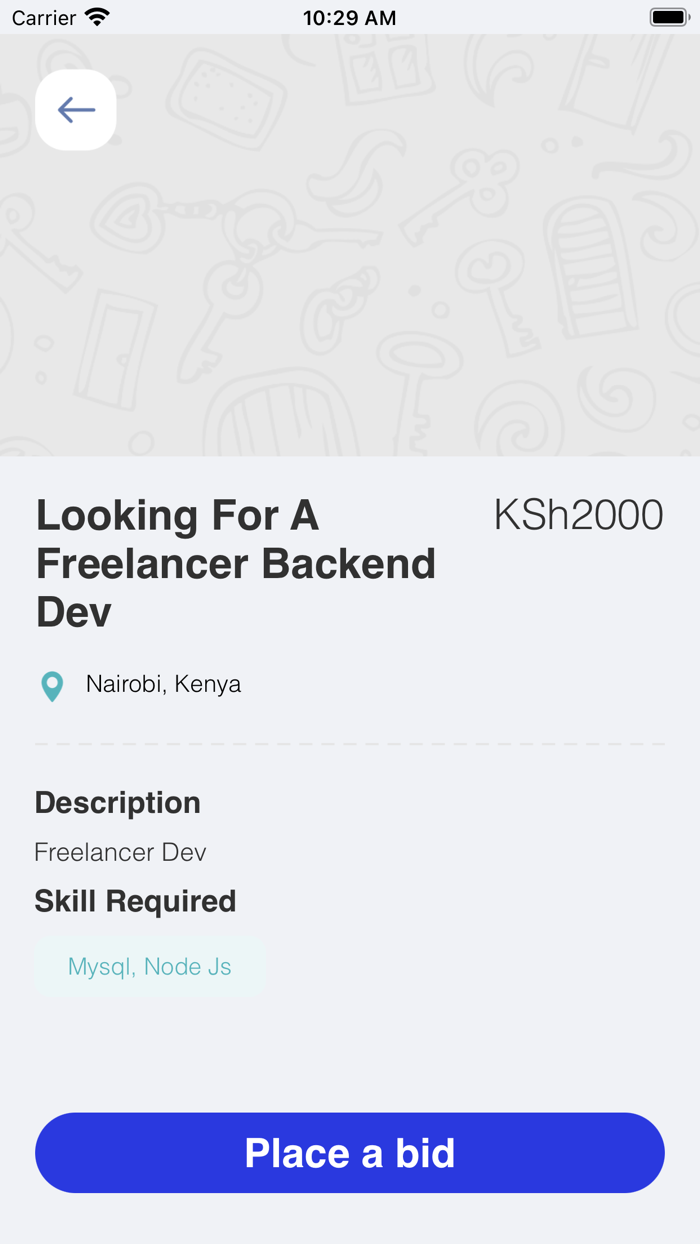Screen dimensions: 700x1244
Task: Tap the dashed divider line
Action: pos(350,744)
